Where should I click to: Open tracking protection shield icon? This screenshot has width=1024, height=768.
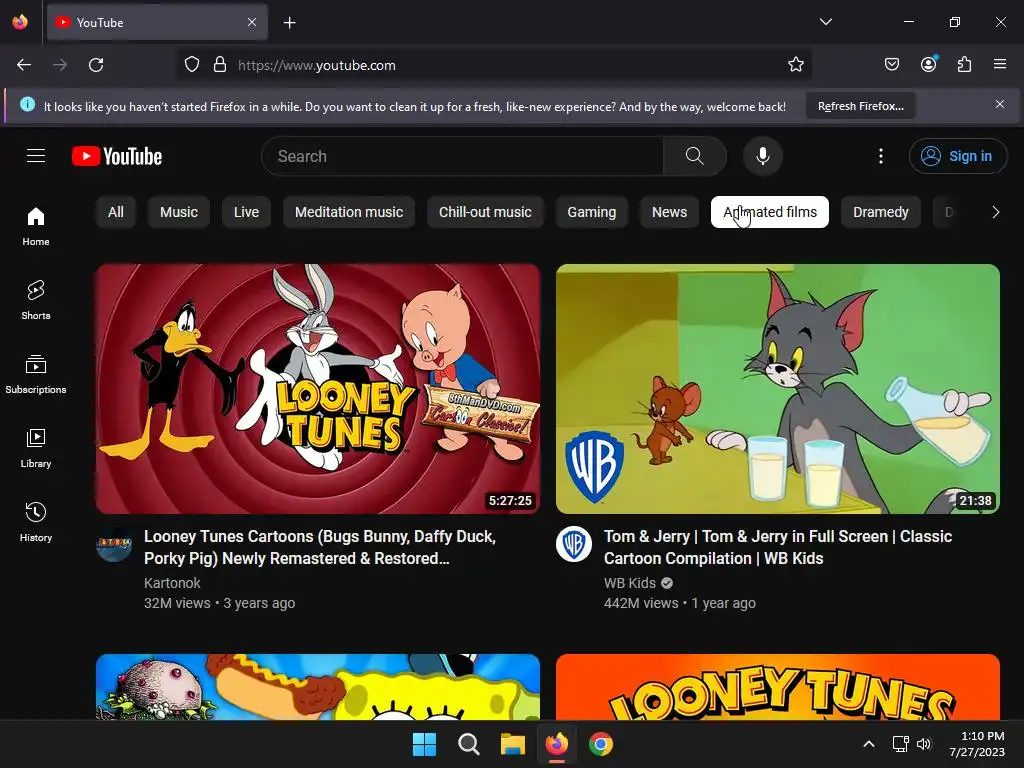point(191,65)
